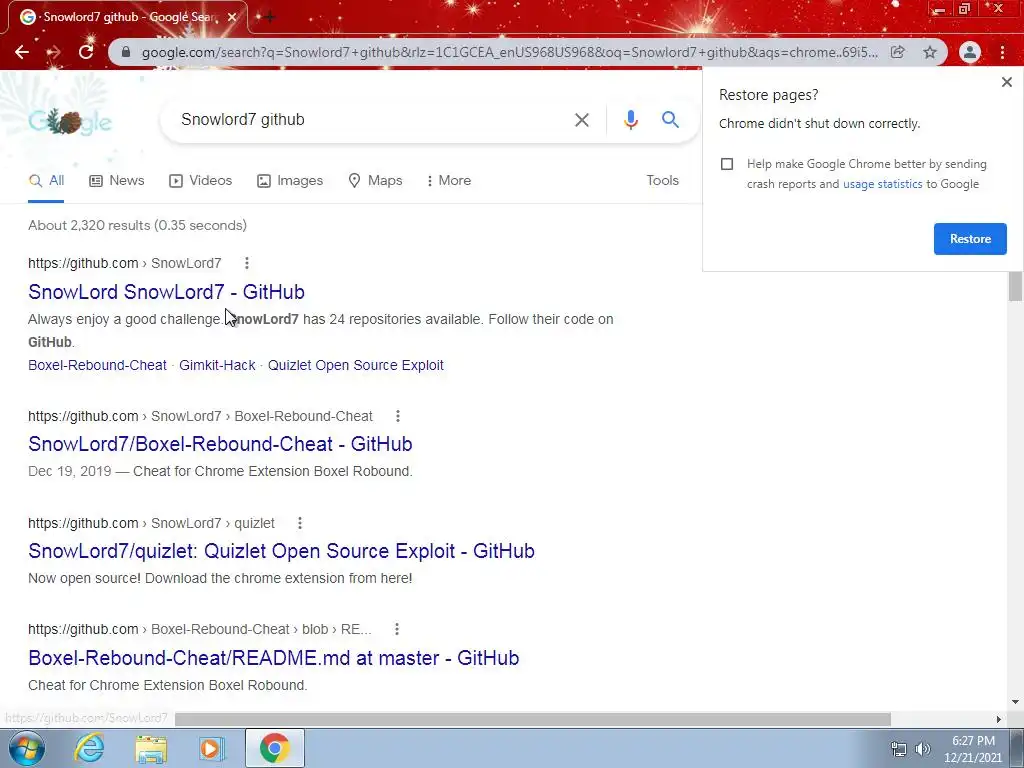Open the search Tools option
The image size is (1024, 768).
pos(662,181)
